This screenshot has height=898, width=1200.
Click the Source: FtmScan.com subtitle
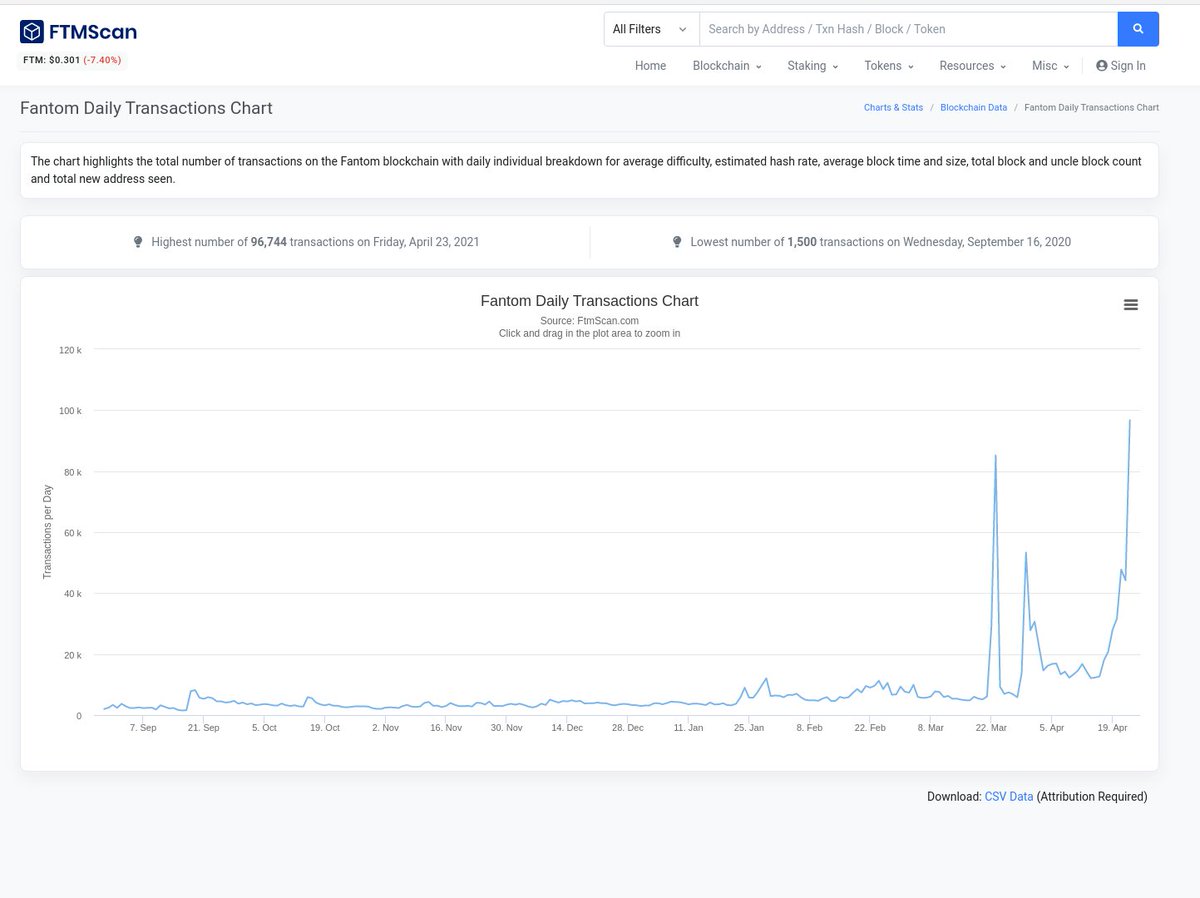tap(589, 321)
